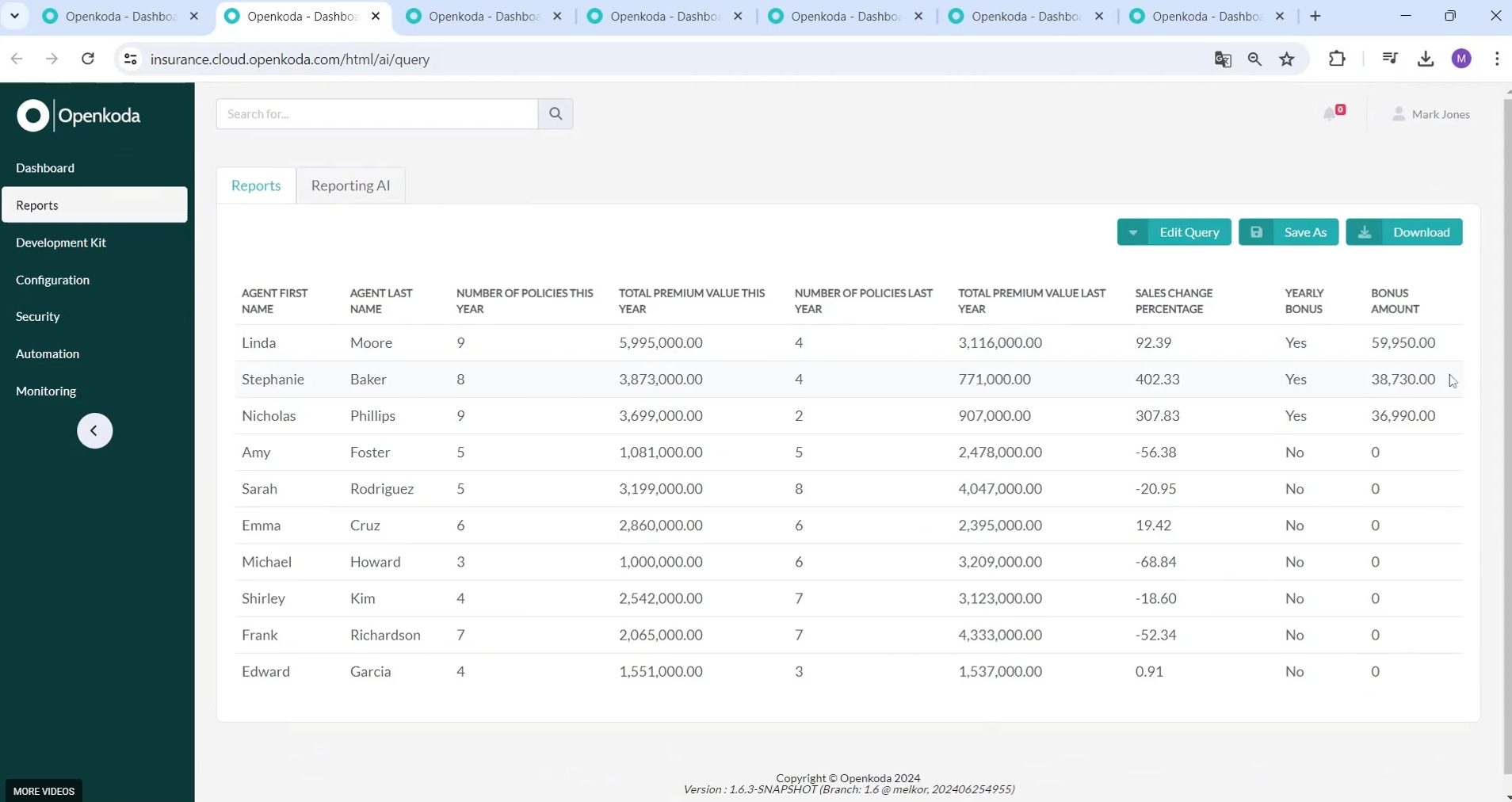This screenshot has height=802, width=1512.
Task: Collapse the sidebar with the arrow button
Action: click(94, 431)
